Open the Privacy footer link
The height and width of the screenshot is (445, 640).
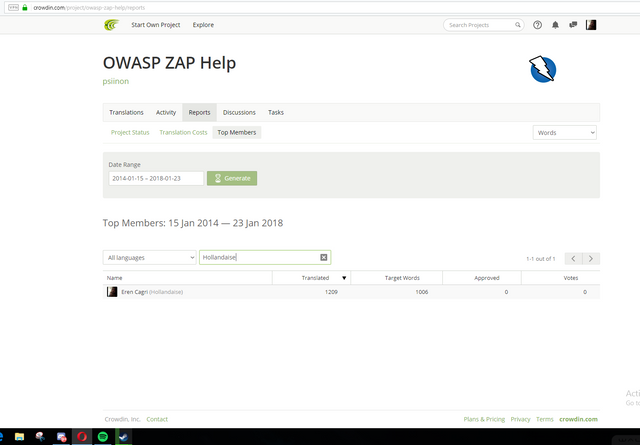(x=520, y=419)
